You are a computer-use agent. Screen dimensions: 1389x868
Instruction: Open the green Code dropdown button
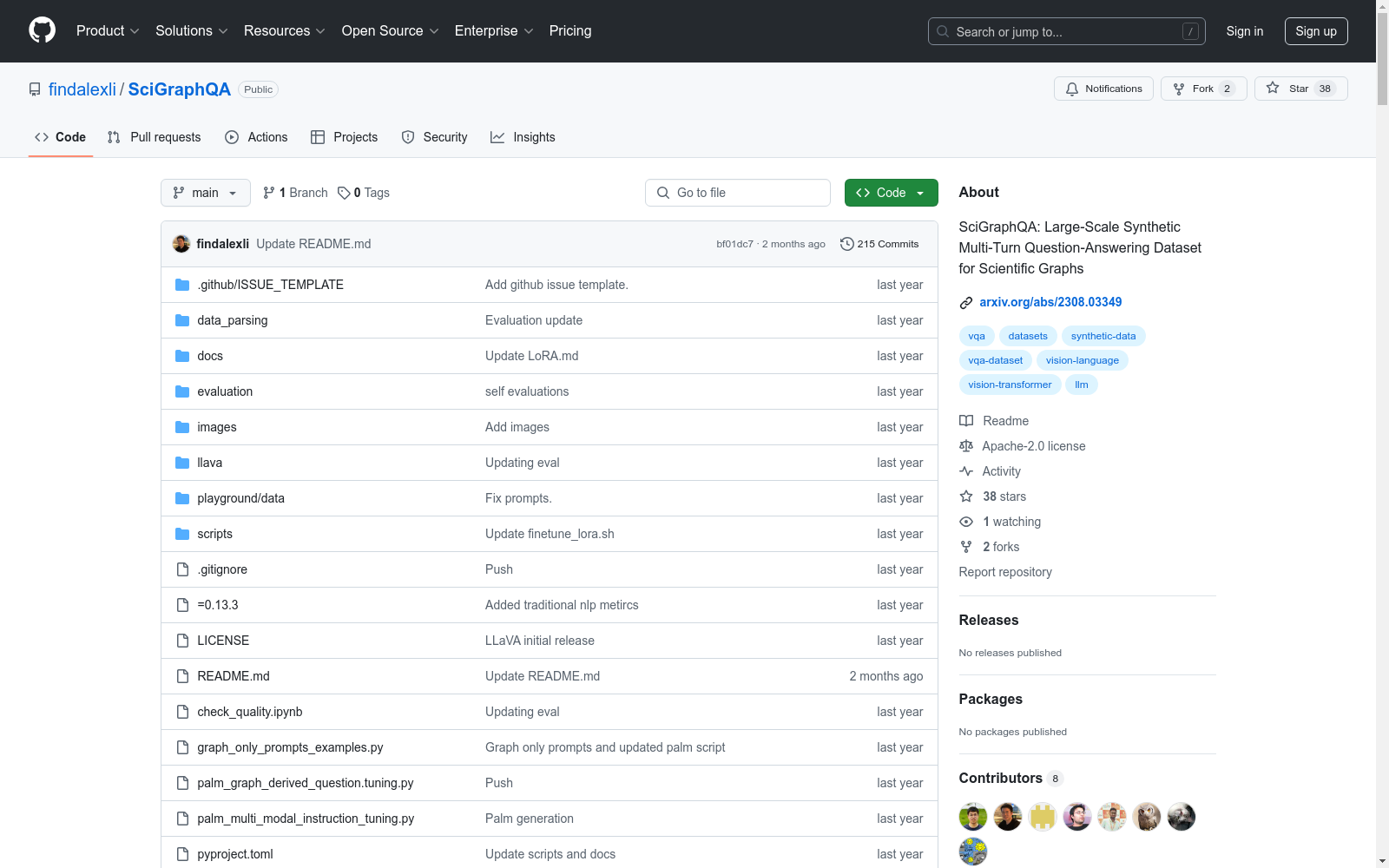tap(891, 193)
